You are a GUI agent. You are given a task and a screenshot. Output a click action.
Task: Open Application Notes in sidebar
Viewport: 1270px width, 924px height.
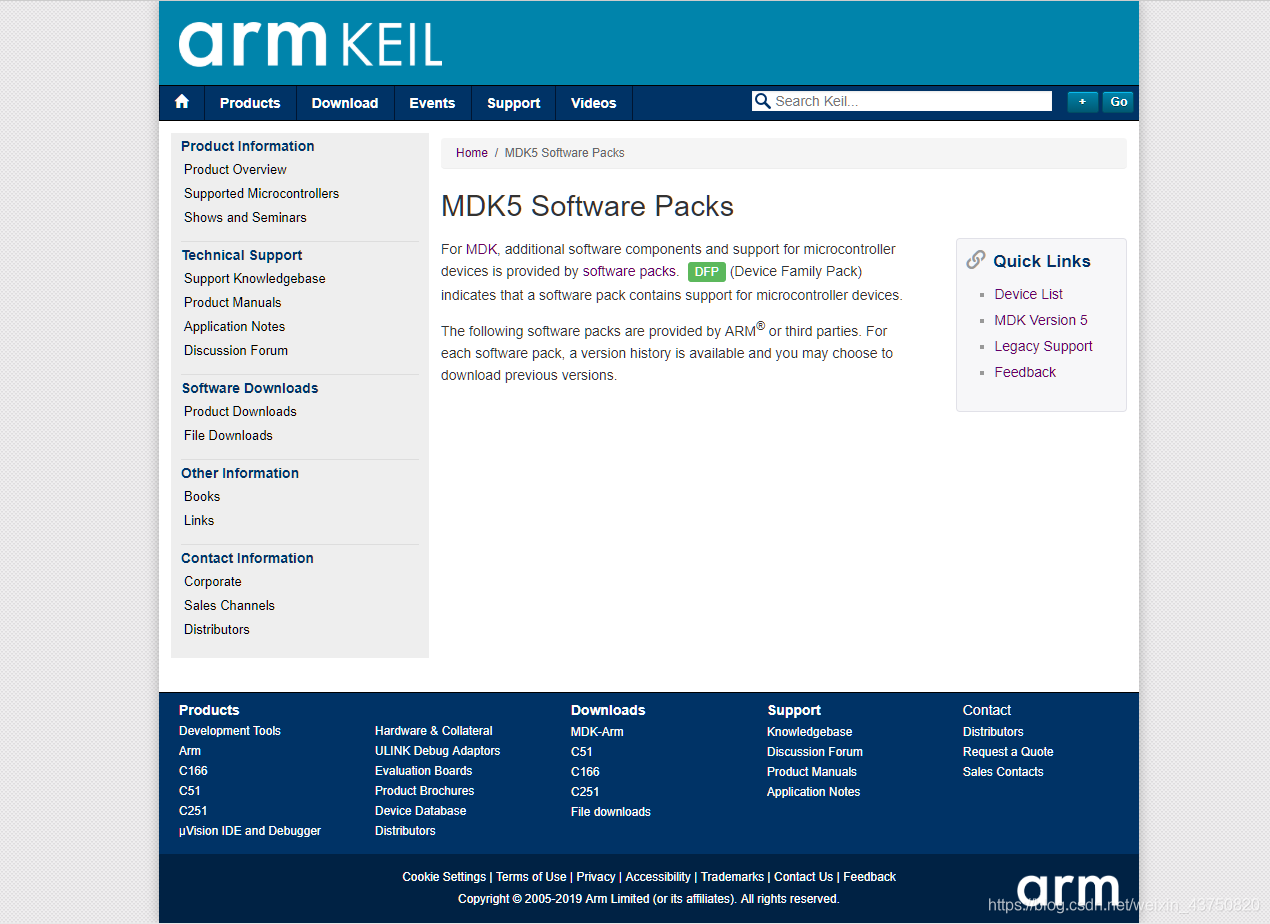coord(234,326)
